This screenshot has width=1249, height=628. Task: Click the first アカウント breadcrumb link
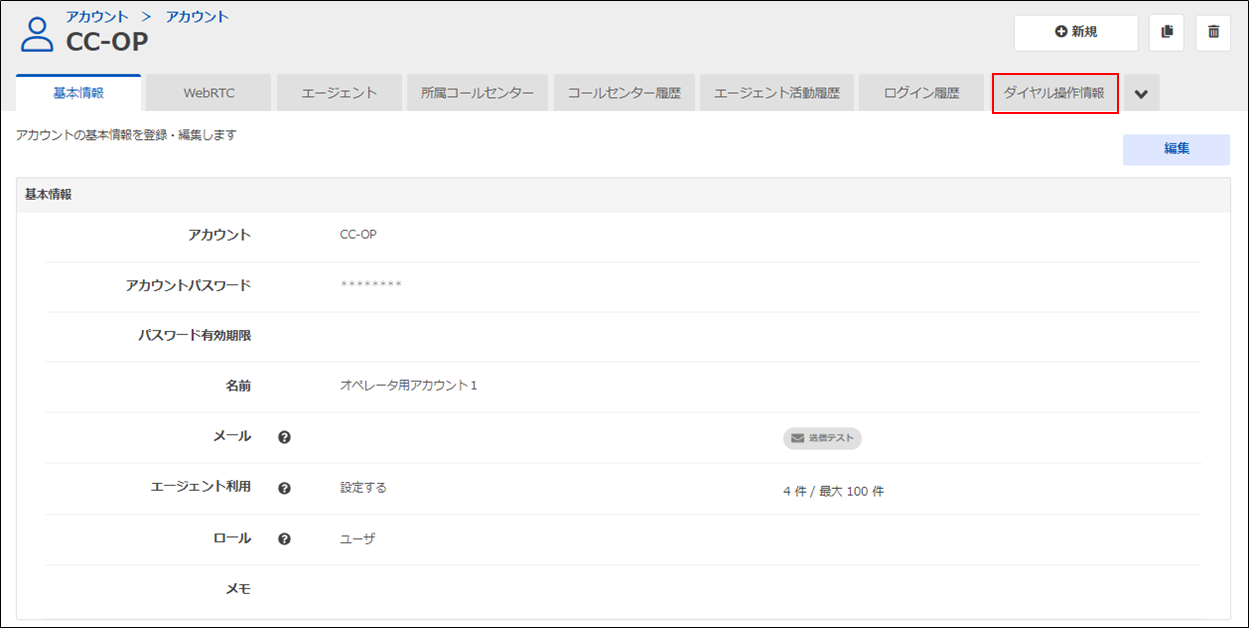tap(97, 16)
